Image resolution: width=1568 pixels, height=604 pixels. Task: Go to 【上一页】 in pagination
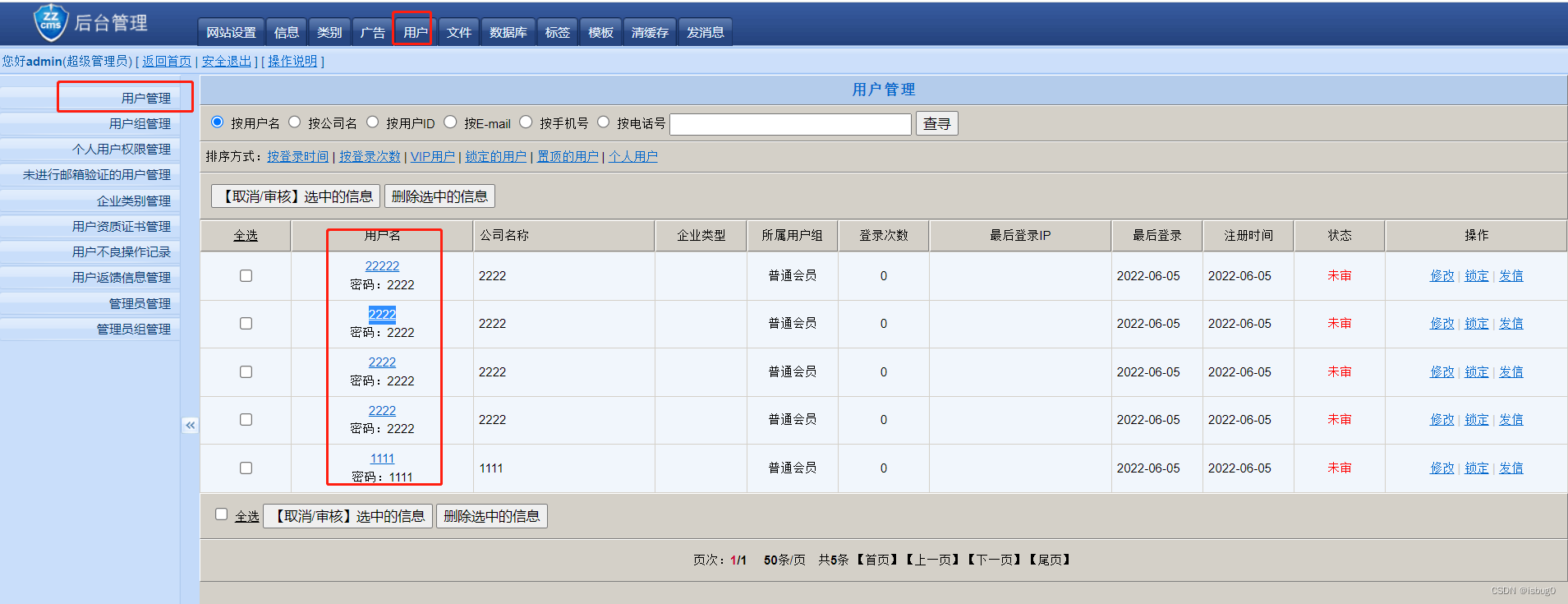pyautogui.click(x=933, y=560)
